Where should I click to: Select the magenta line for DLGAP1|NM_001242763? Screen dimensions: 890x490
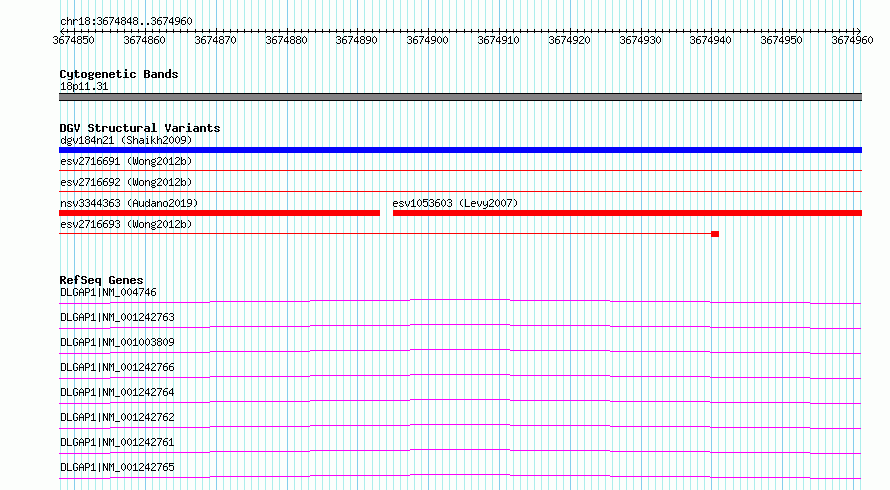[460, 326]
